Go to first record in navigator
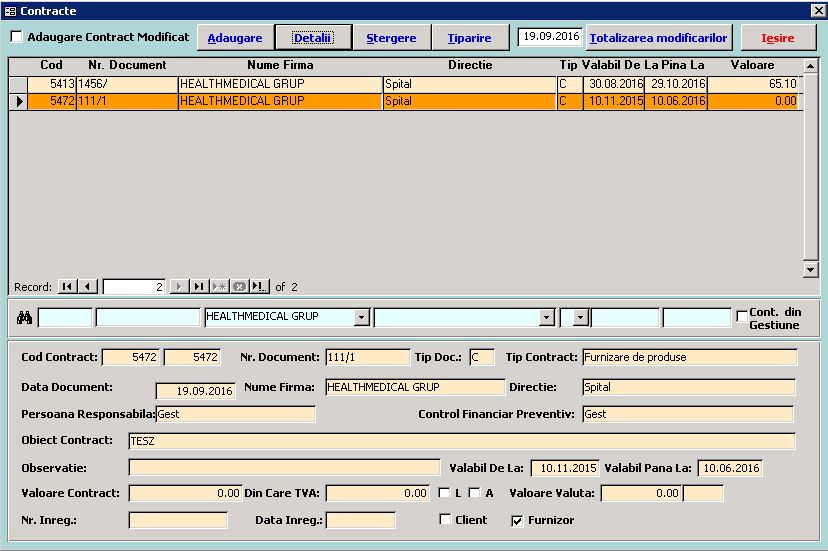 click(67, 287)
